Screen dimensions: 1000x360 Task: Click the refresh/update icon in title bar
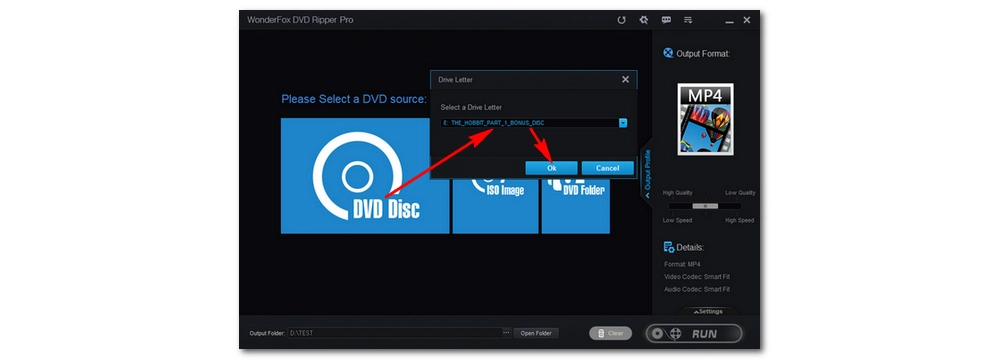click(x=621, y=20)
